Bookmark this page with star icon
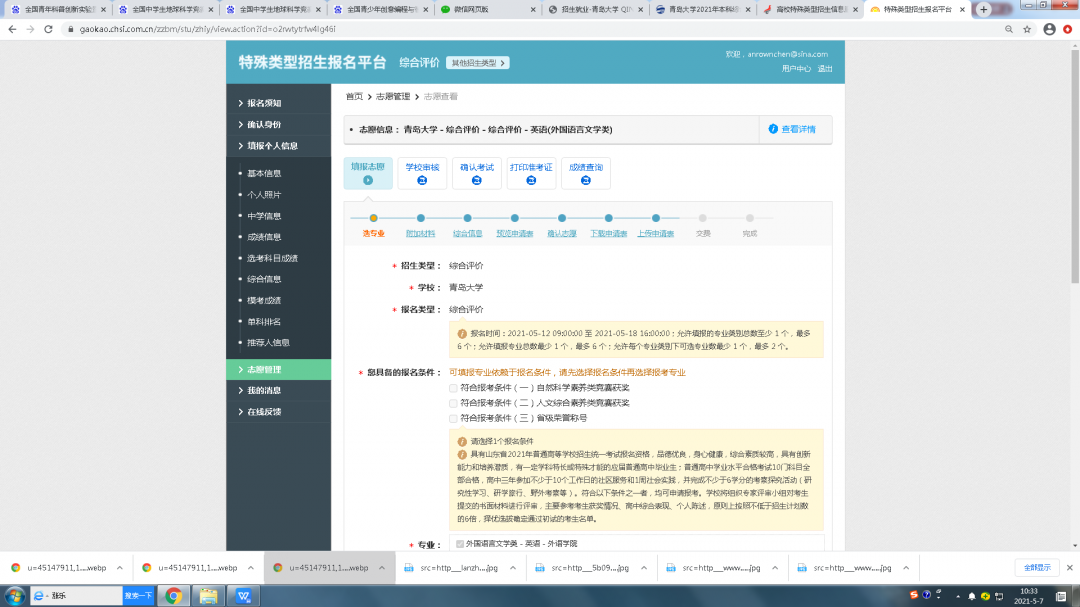1080x607 pixels. 1026,29
